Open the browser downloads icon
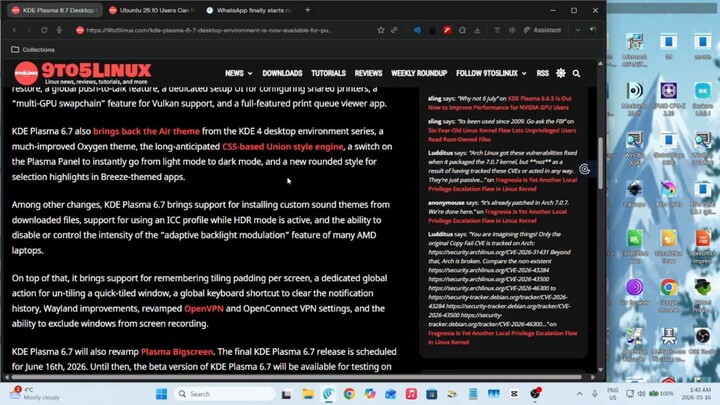 477,30
